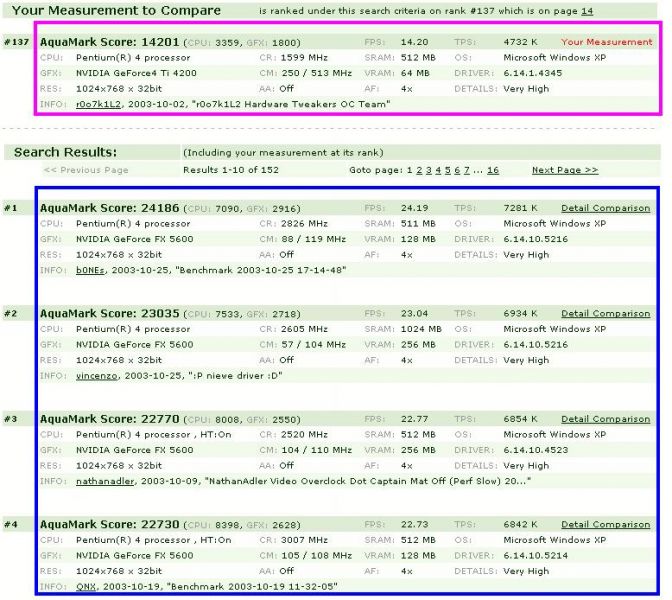Viewport: 672px width, 600px height.
Task: Click 1599 MHz clock rate value
Action: 304,58
